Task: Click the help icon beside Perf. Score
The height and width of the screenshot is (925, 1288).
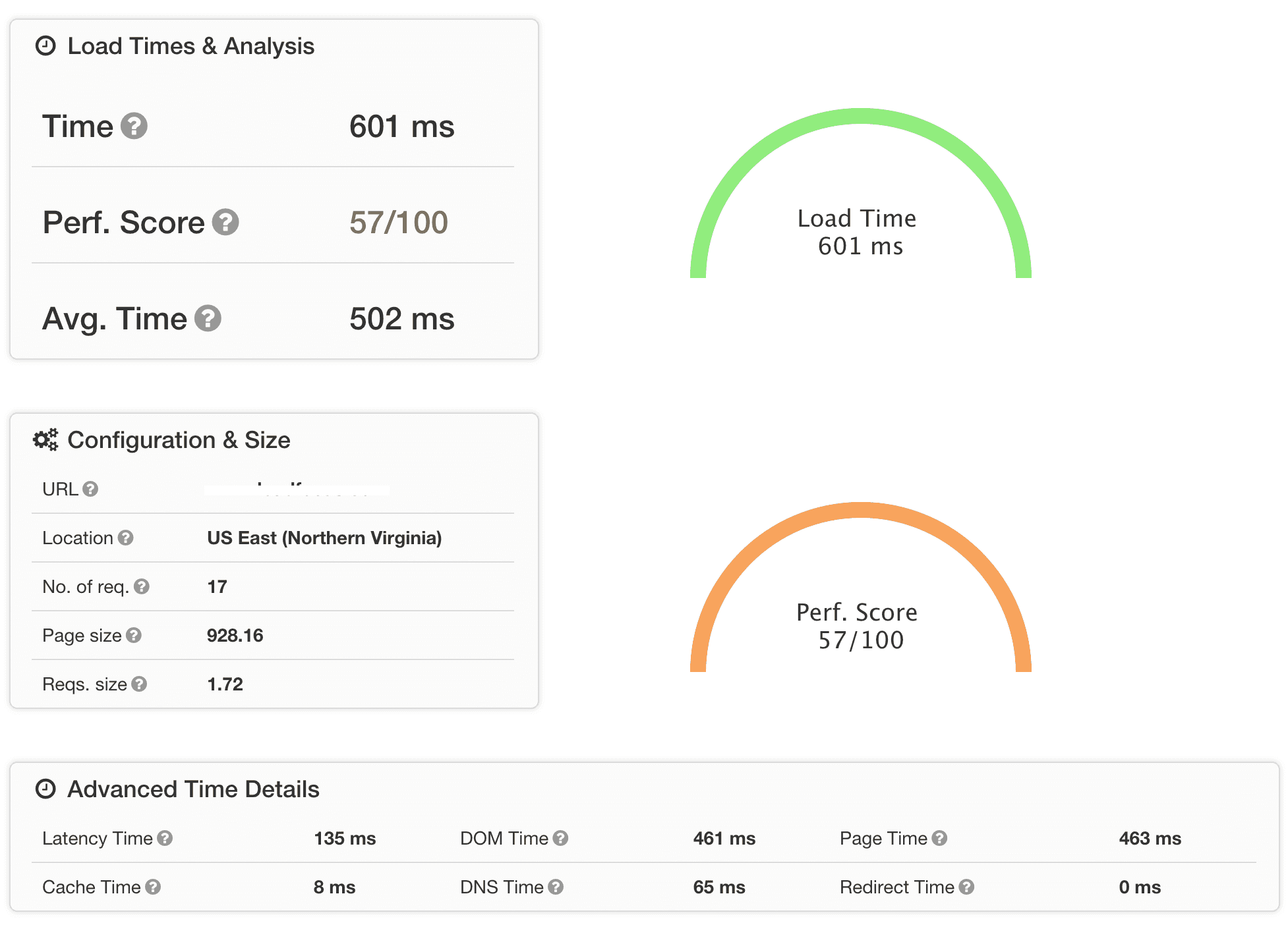Action: [x=225, y=223]
